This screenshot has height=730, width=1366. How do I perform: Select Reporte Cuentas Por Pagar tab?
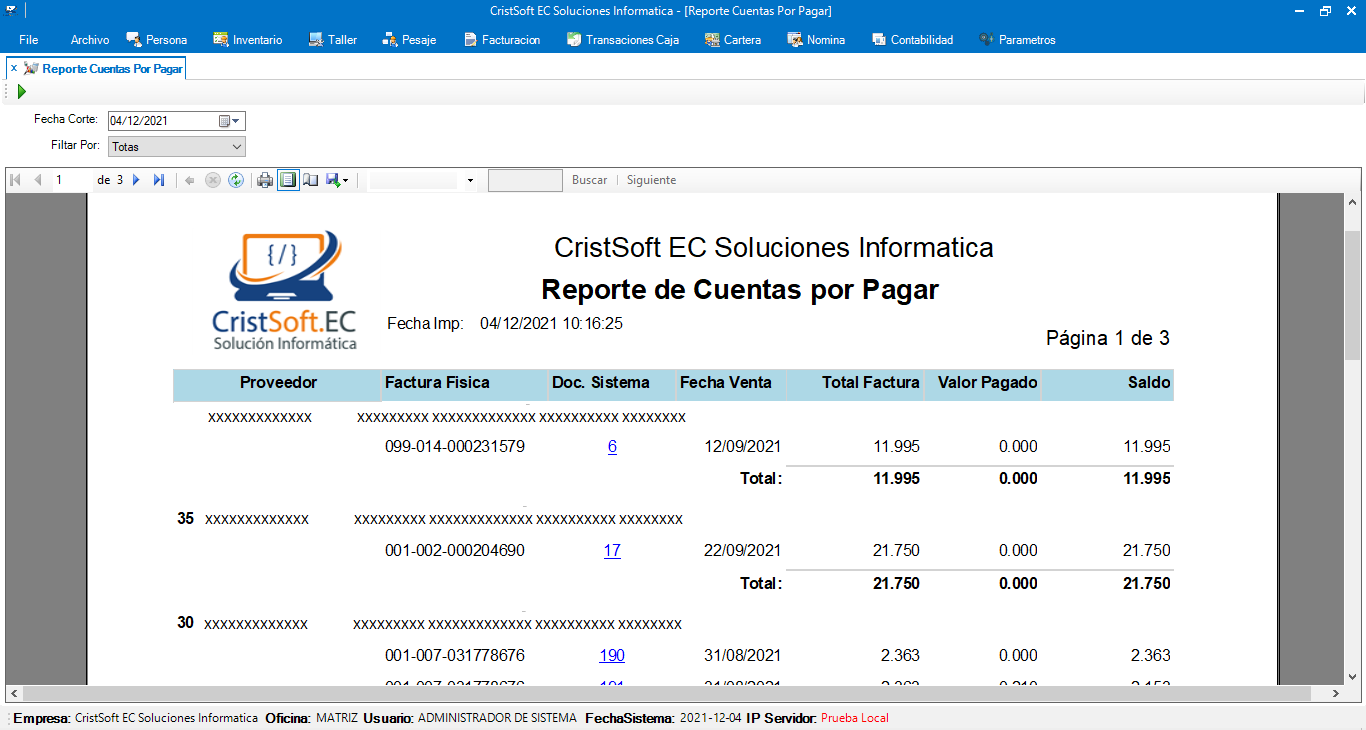point(112,69)
